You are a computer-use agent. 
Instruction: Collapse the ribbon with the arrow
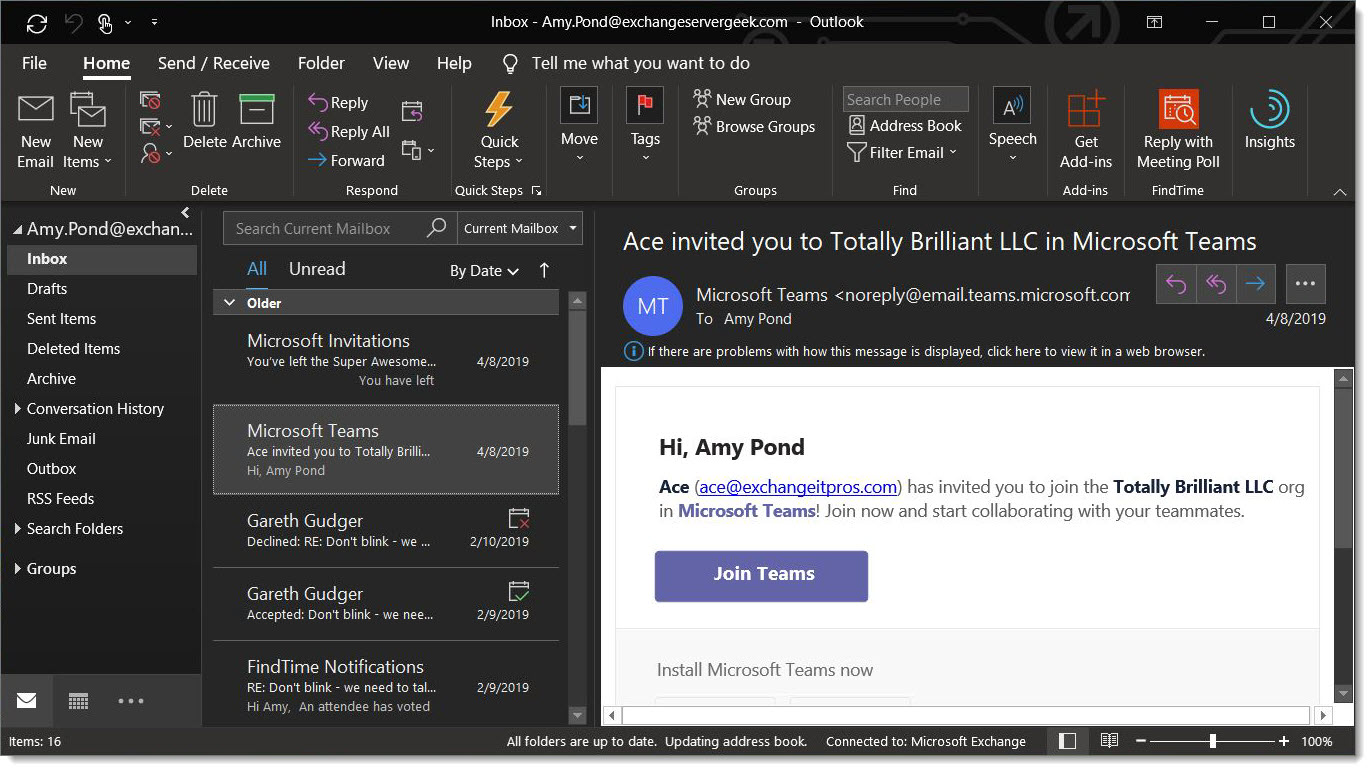click(x=1340, y=191)
